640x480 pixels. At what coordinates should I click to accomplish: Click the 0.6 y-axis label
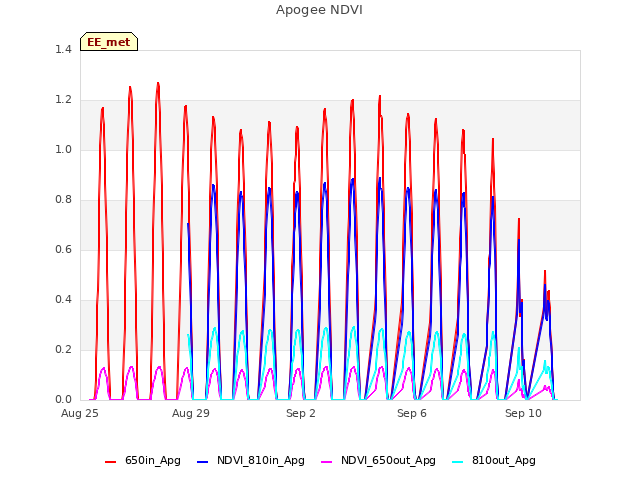(x=63, y=250)
